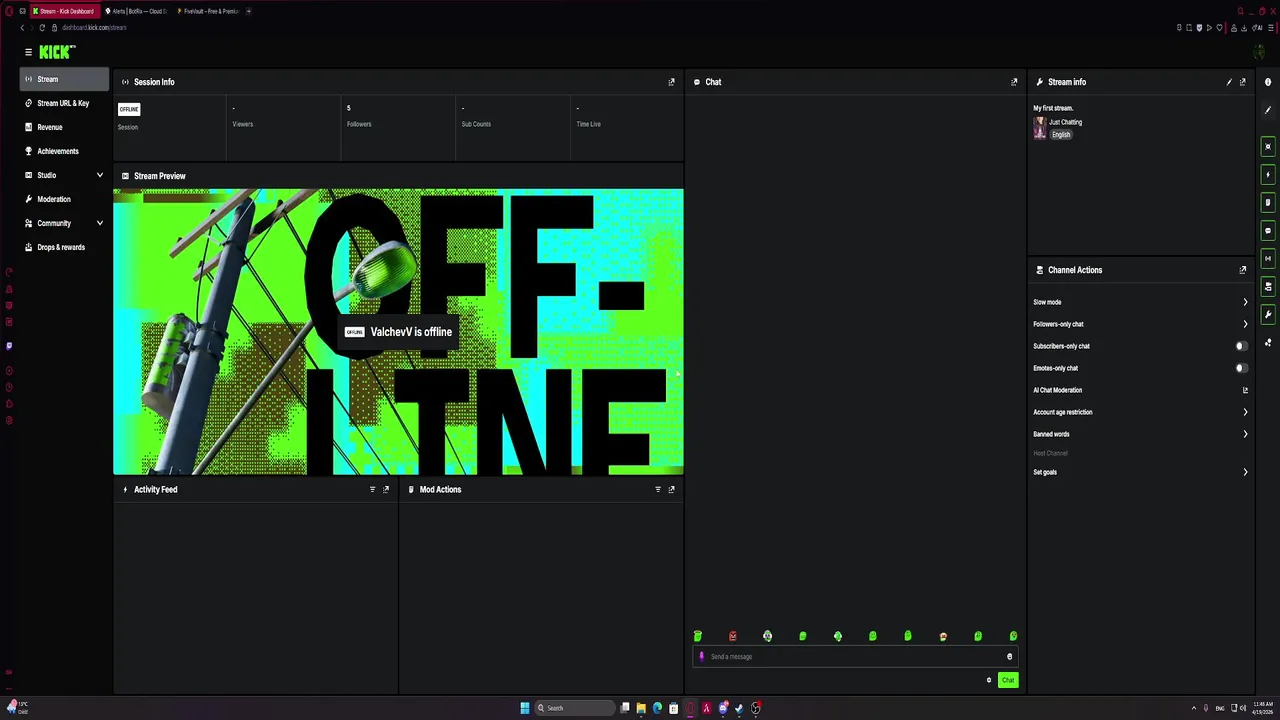The width and height of the screenshot is (1280, 720).
Task: Go back in browser
Action: point(22,28)
